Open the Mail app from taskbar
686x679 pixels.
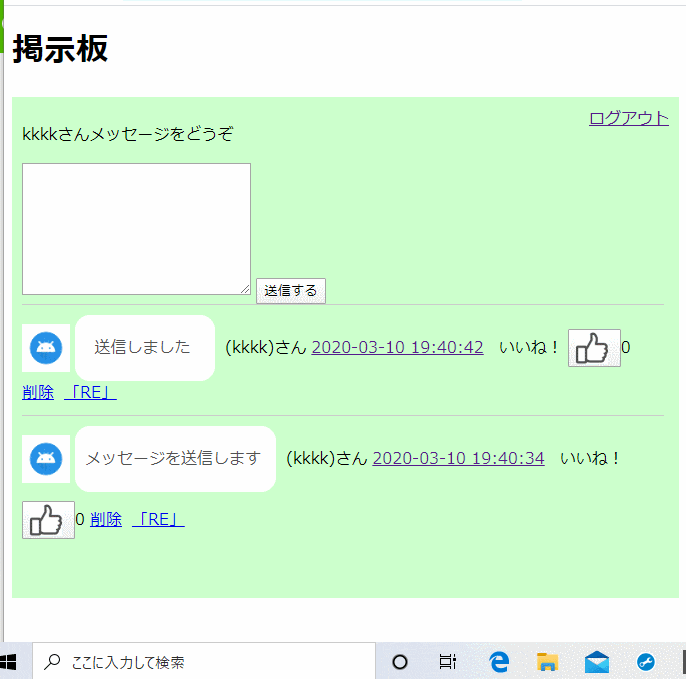click(597, 662)
